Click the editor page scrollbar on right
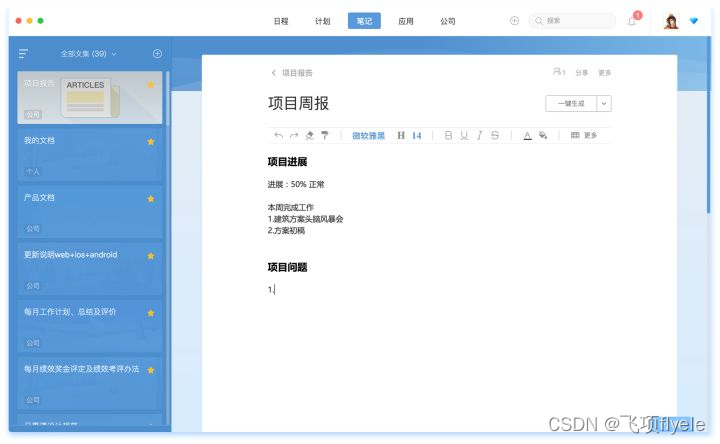The height and width of the screenshot is (444, 720). pos(709,124)
